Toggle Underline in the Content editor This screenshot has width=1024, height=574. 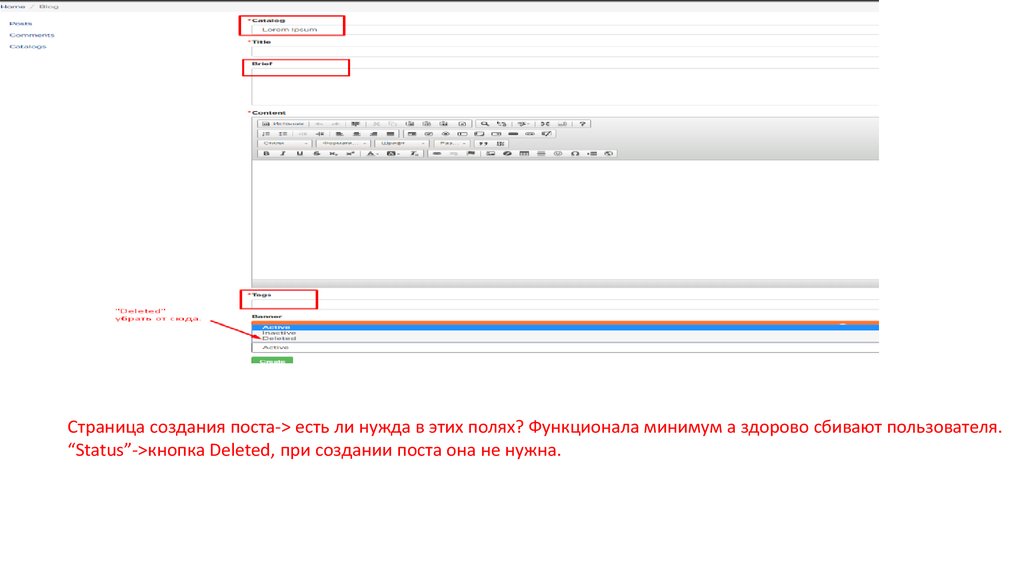tap(300, 153)
